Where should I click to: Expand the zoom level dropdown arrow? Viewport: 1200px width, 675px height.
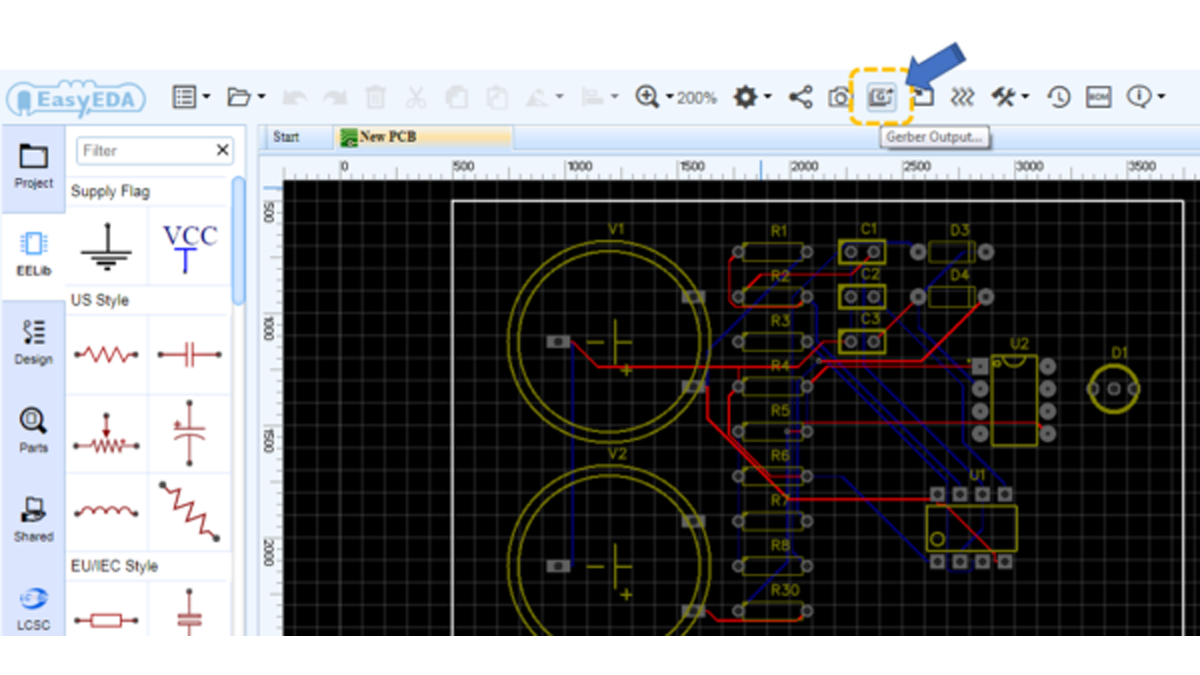(669, 98)
